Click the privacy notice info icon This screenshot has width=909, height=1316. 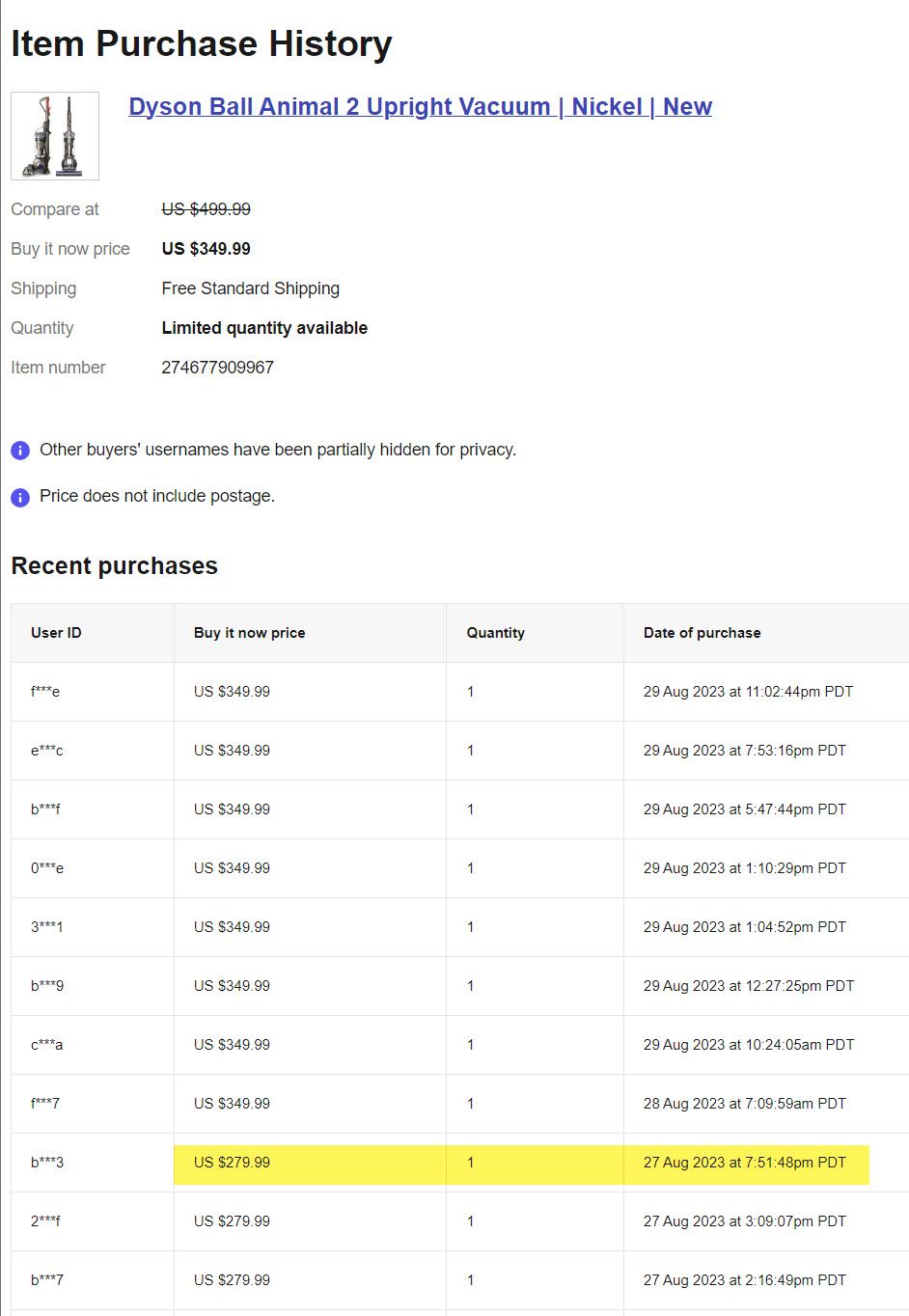click(x=18, y=450)
